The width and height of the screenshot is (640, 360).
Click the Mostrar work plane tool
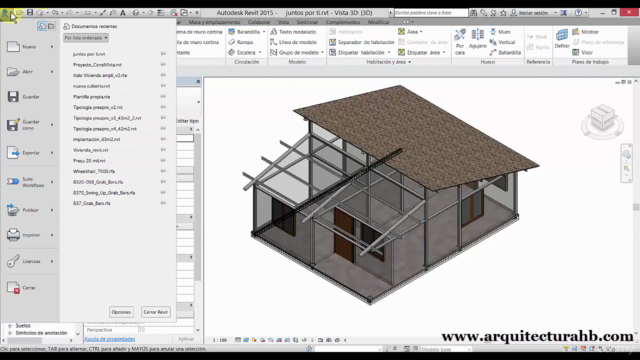pyautogui.click(x=585, y=31)
